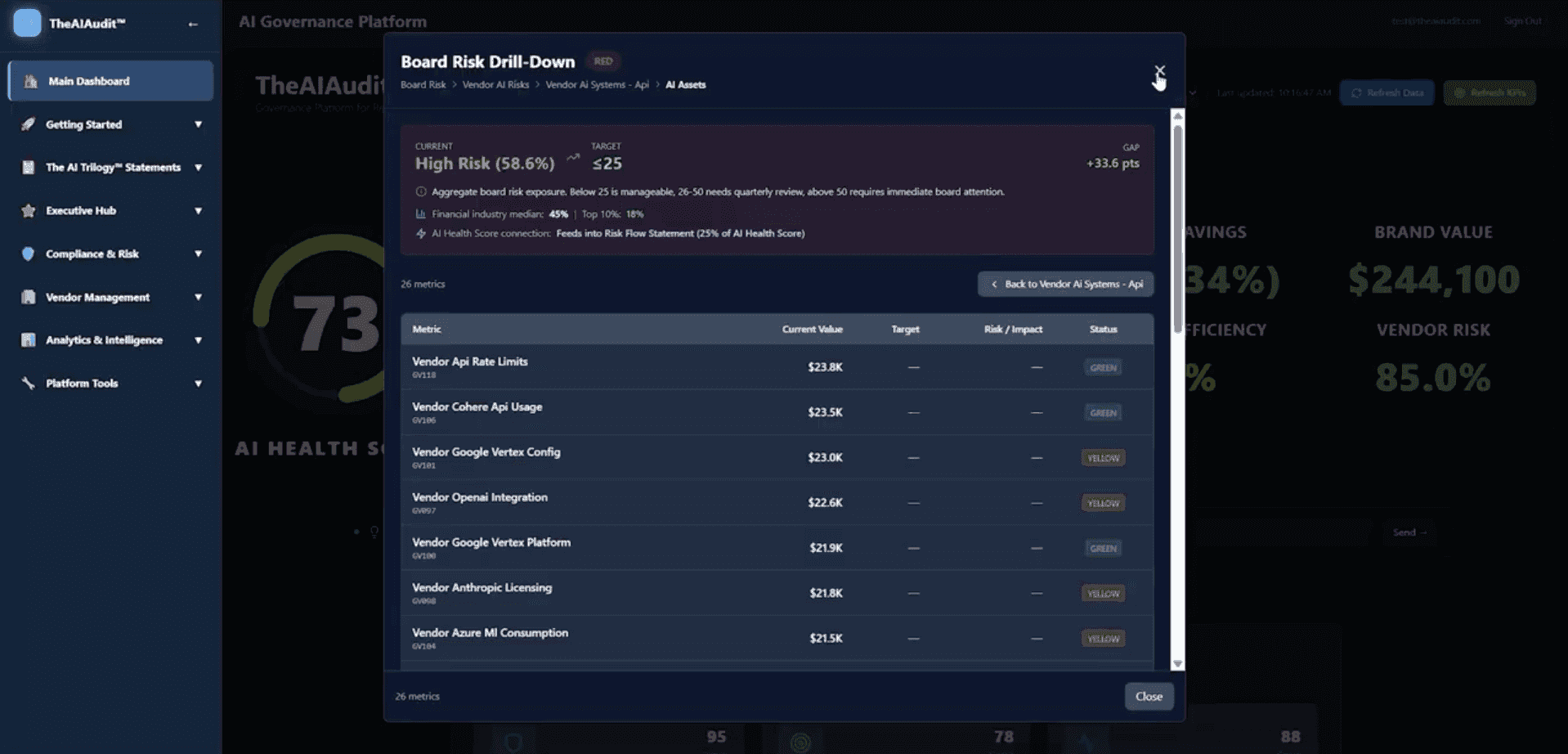Screen dimensions: 1568x754
Task: Click the Getting Started rocket icon
Action: click(29, 124)
